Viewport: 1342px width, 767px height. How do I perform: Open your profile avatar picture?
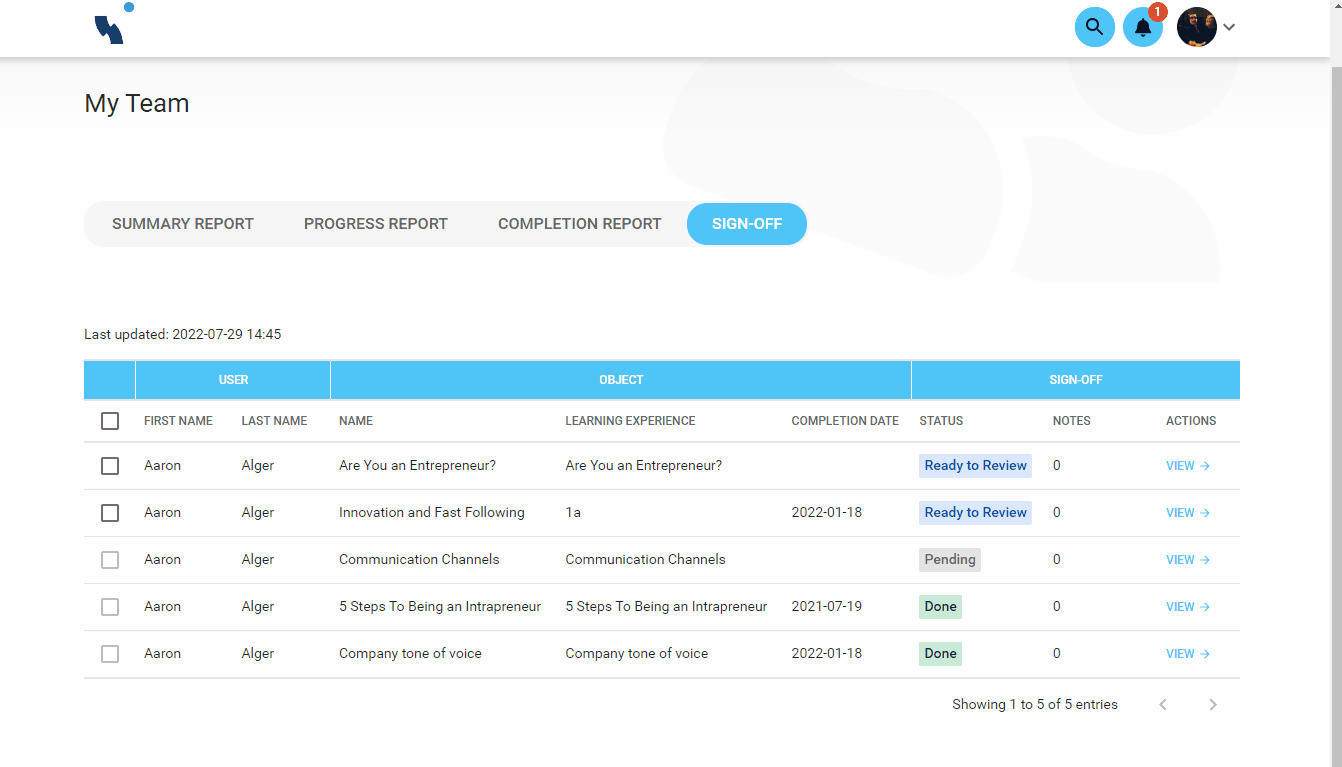tap(1196, 27)
